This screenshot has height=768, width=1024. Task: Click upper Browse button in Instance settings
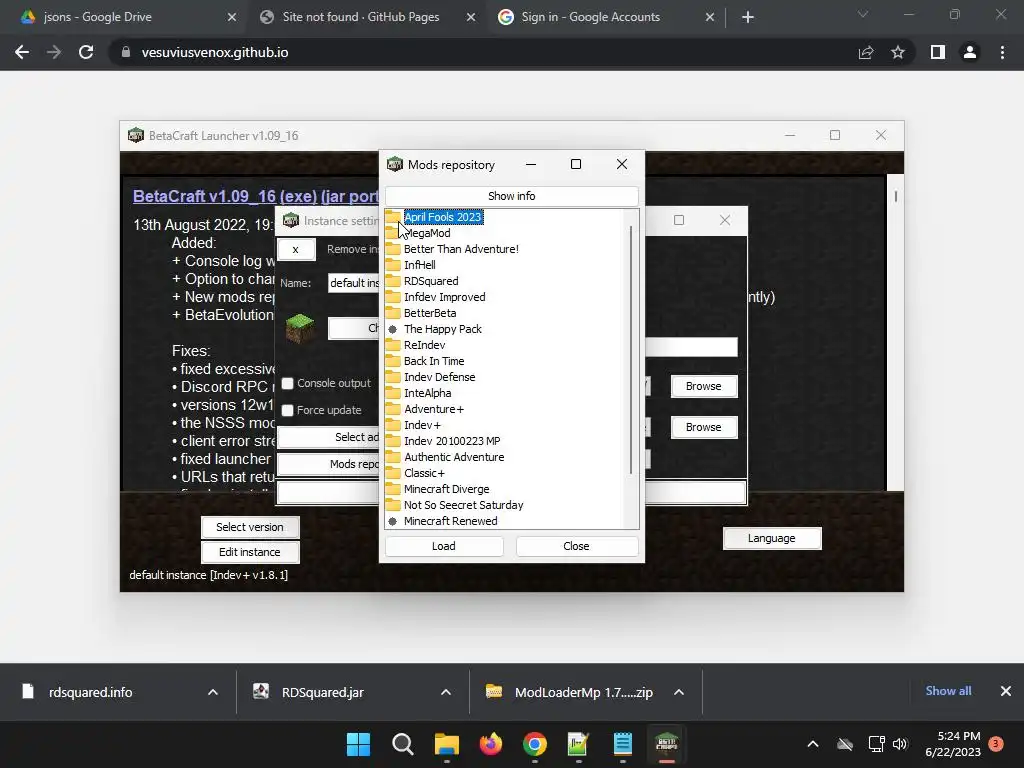click(x=703, y=386)
